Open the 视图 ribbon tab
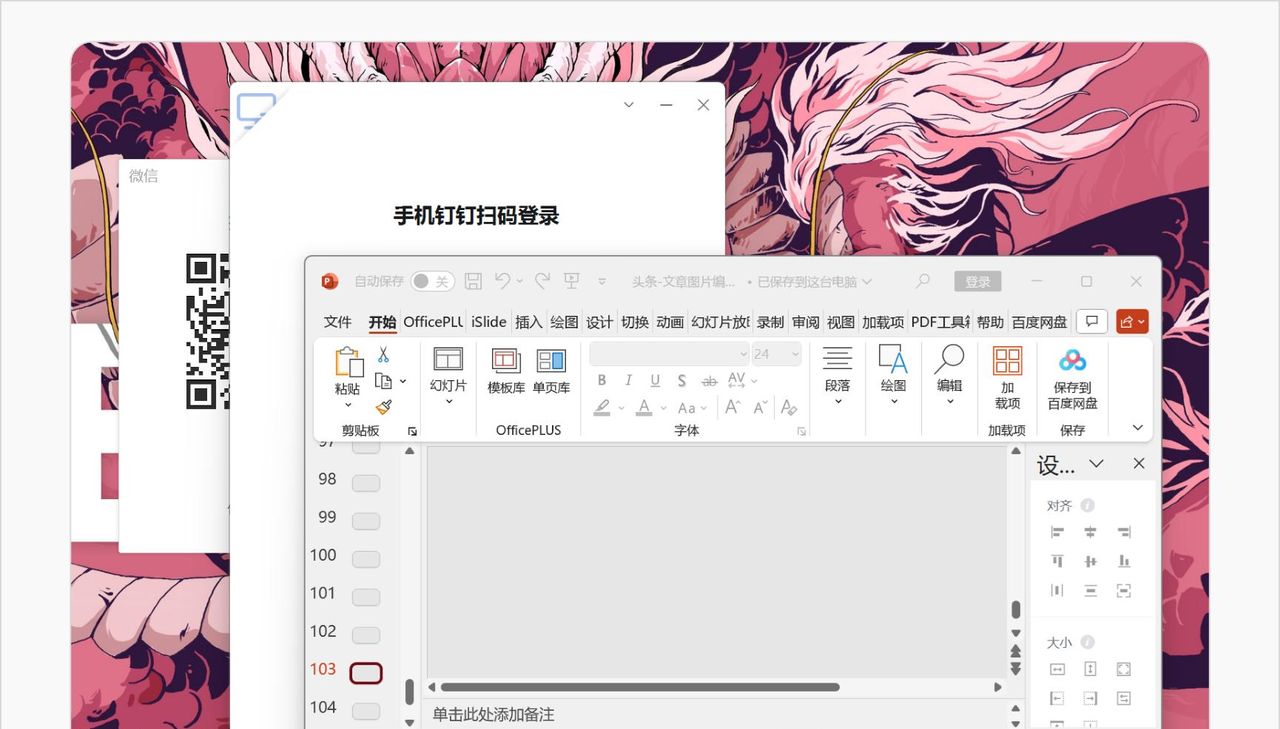 tap(840, 322)
